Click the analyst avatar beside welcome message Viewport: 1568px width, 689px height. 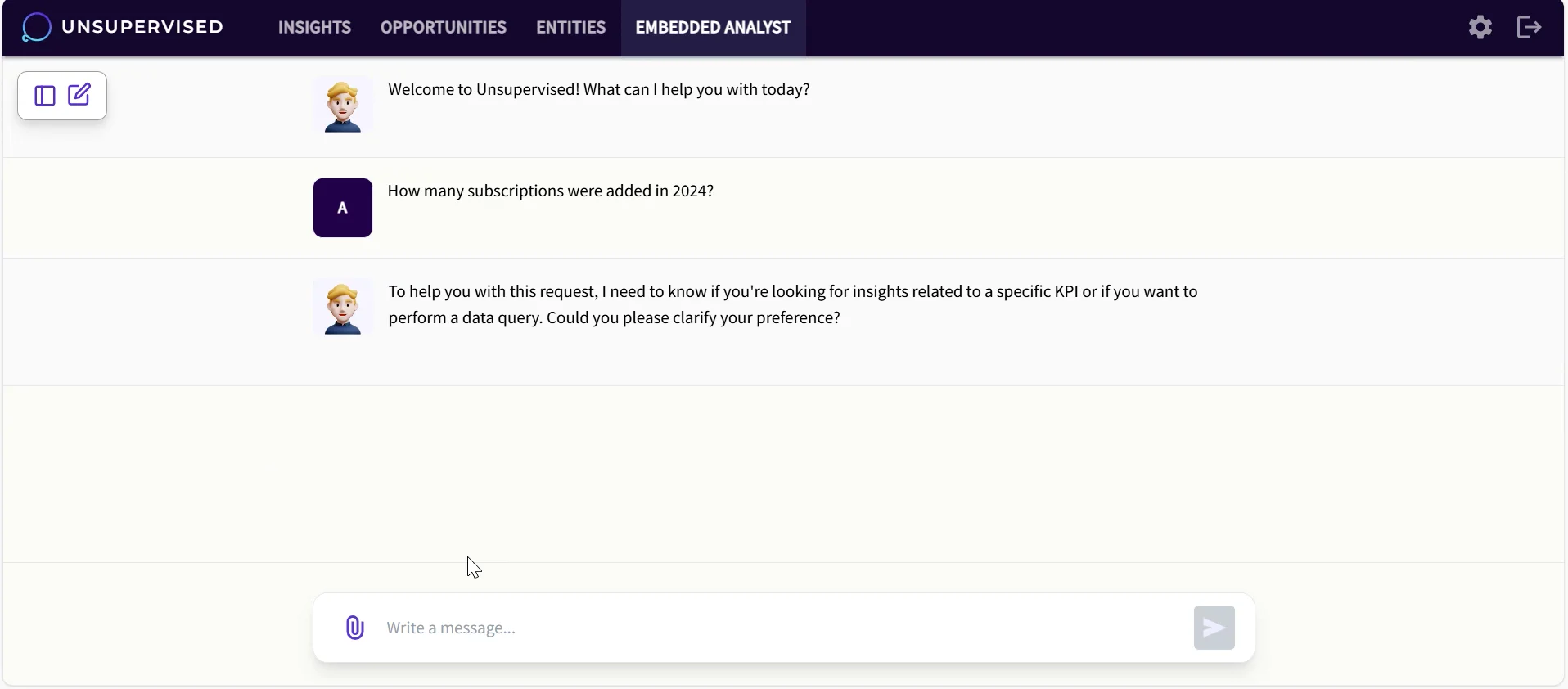click(342, 106)
